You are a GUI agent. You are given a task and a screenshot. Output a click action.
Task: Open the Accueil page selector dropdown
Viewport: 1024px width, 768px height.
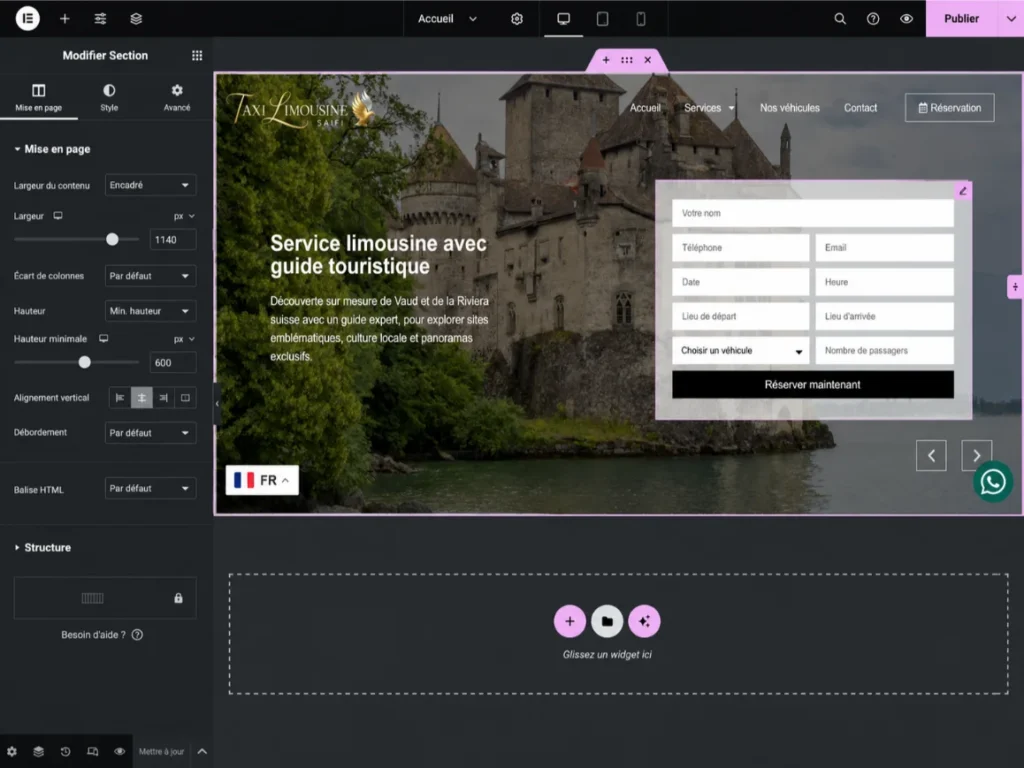click(x=447, y=18)
